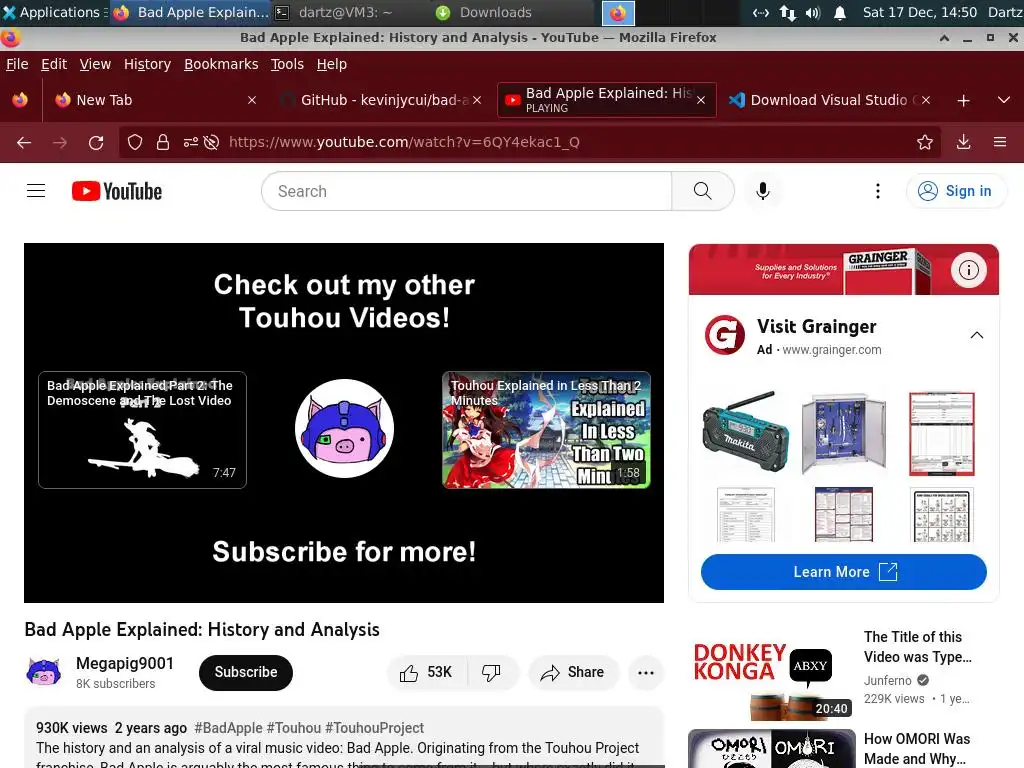This screenshot has height=768, width=1024.
Task: Open Touhou Explained in Less Than 2 Minutes card
Action: pos(546,430)
